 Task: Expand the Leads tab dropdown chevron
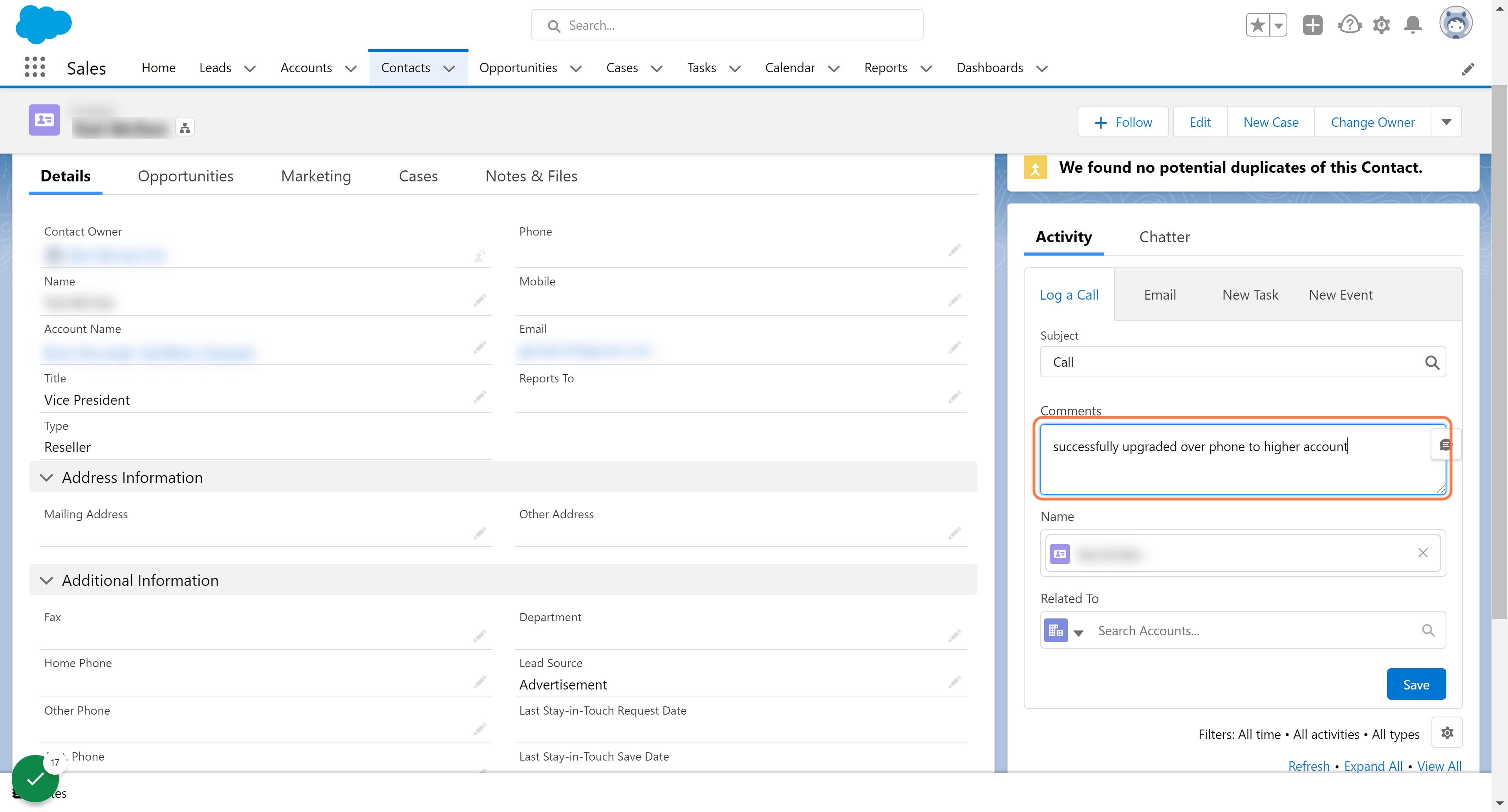pos(250,68)
